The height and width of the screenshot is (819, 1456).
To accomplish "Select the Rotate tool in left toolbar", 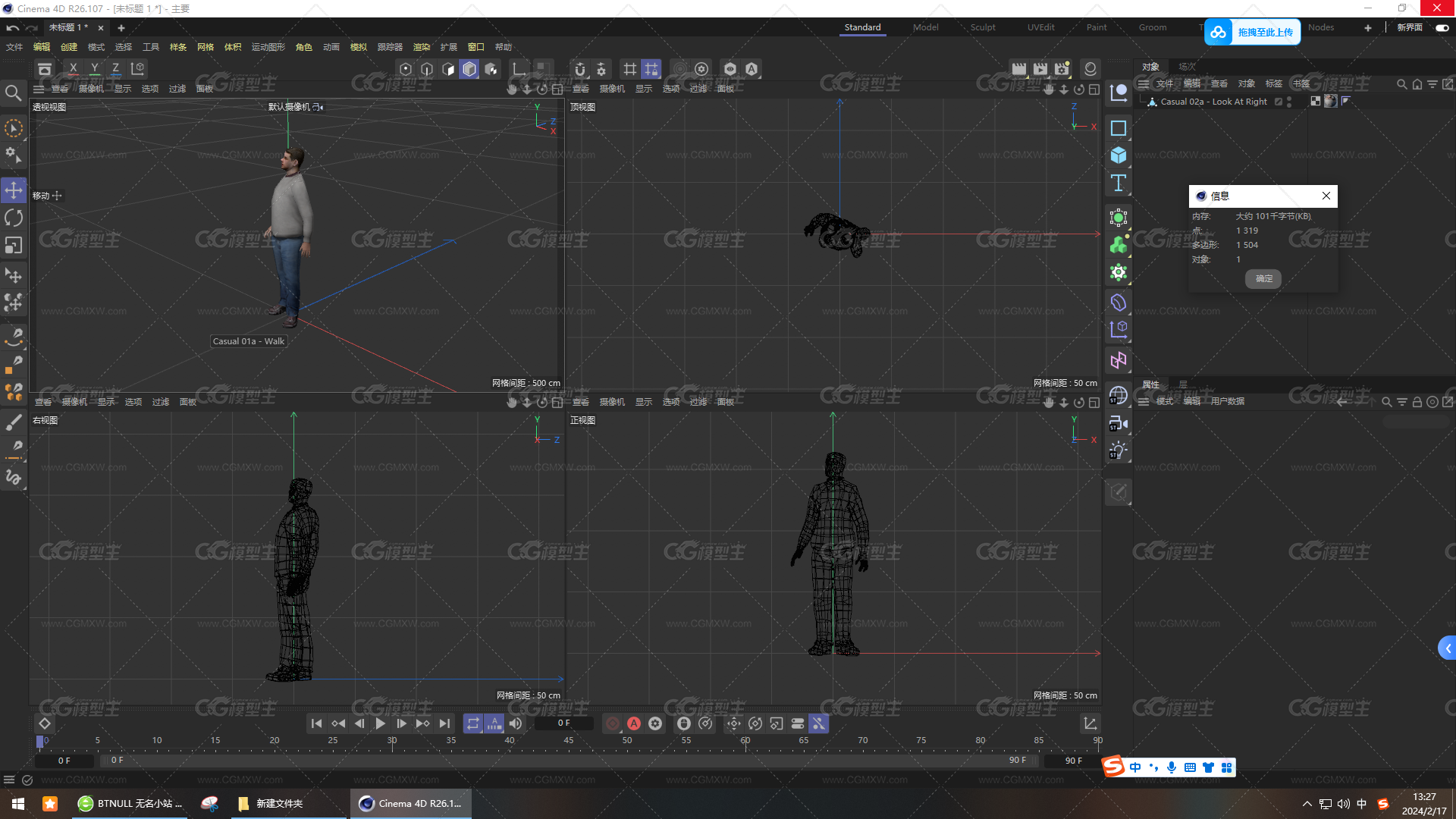I will (14, 218).
